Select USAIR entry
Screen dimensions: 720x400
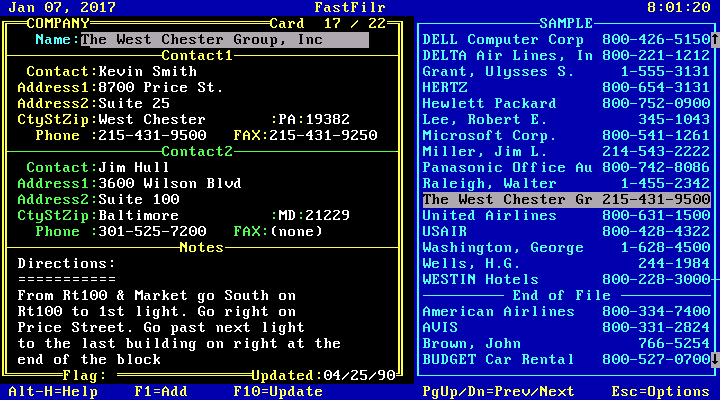click(x=566, y=231)
